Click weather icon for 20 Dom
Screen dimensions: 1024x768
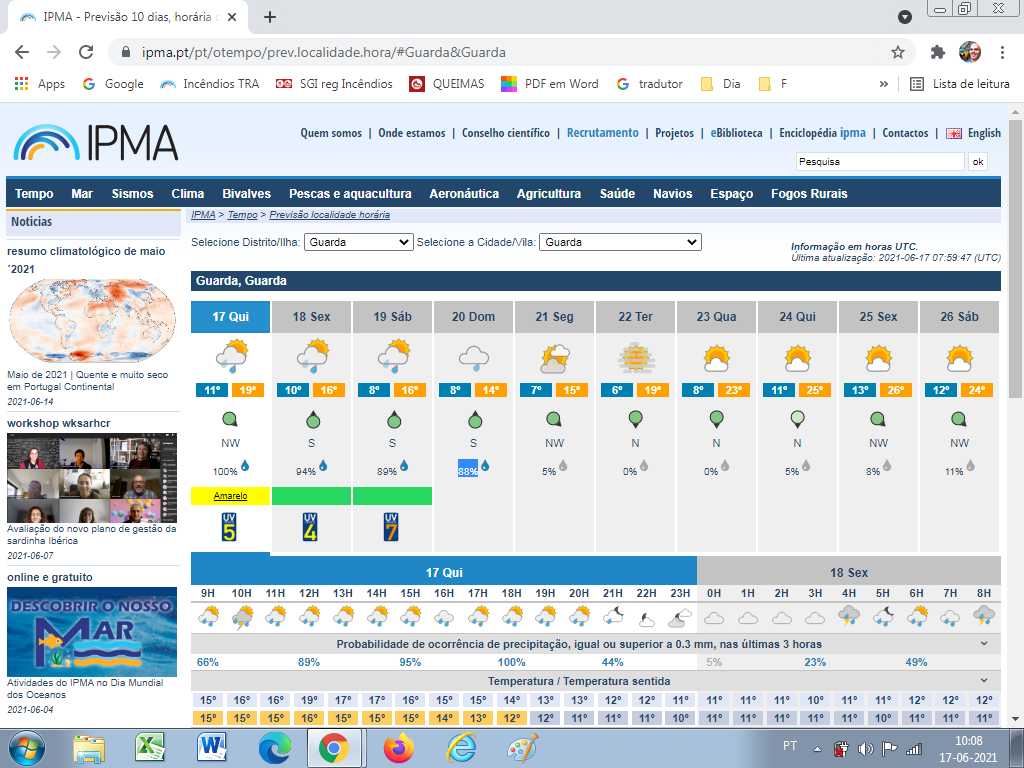coord(474,358)
